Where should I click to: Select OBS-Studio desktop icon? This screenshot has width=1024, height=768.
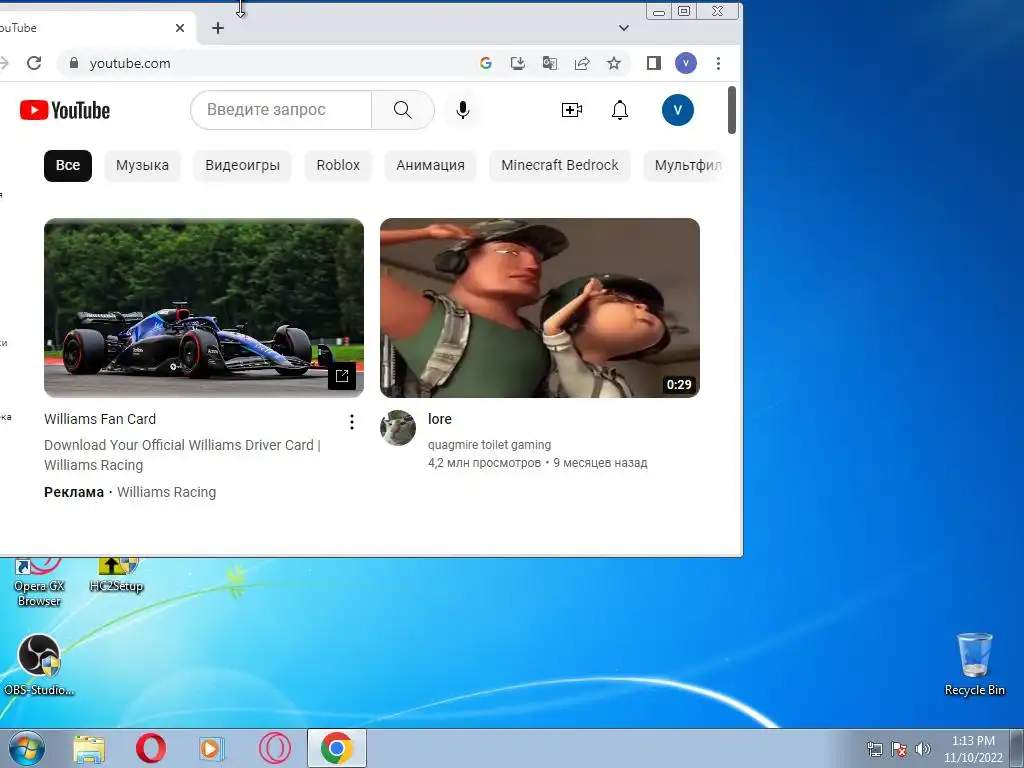pyautogui.click(x=39, y=665)
